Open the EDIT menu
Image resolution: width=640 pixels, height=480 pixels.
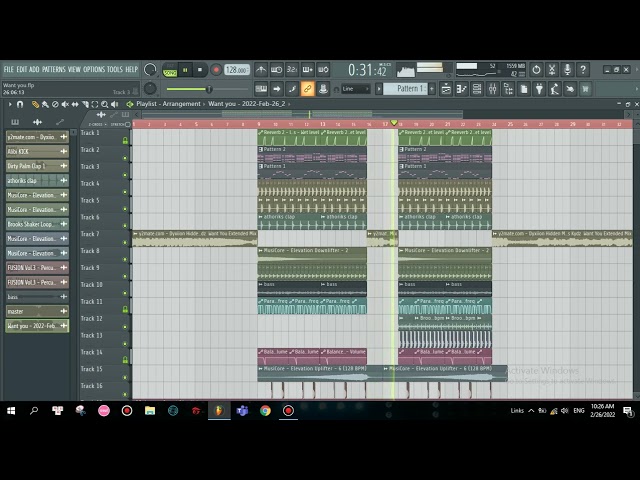point(22,69)
